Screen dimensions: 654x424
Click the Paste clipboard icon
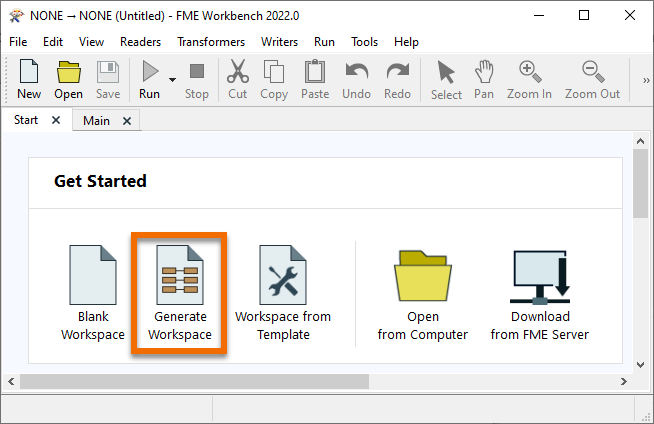[315, 80]
